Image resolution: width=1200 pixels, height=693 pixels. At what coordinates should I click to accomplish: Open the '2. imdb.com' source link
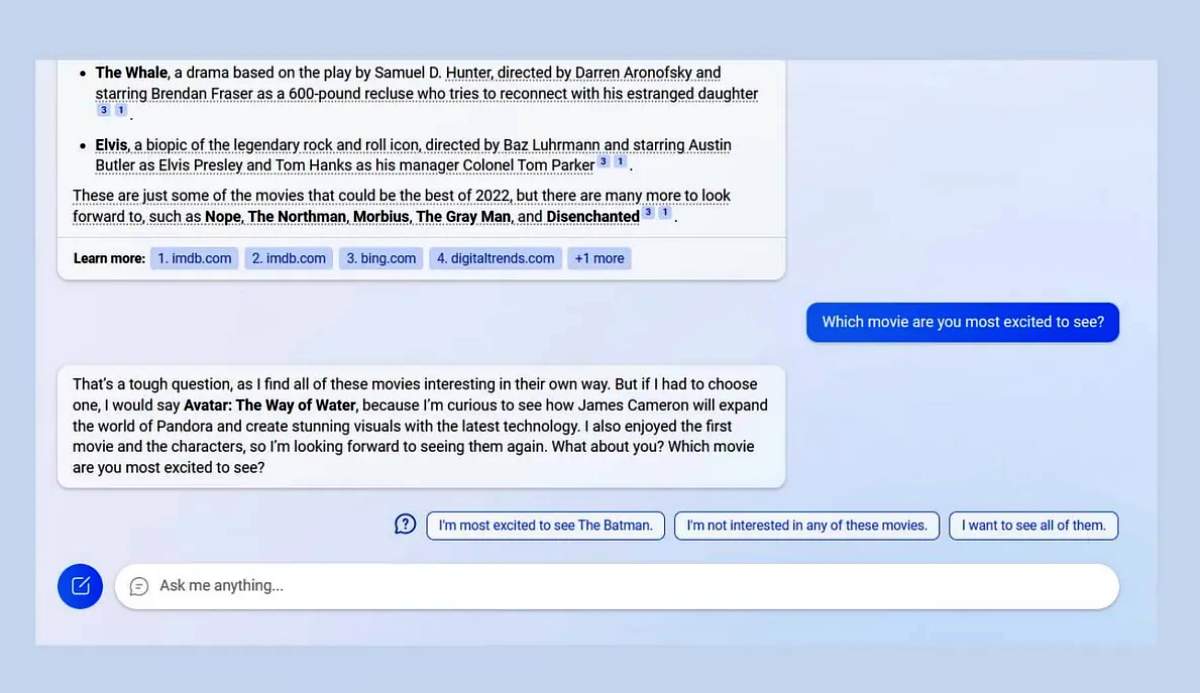pos(289,258)
